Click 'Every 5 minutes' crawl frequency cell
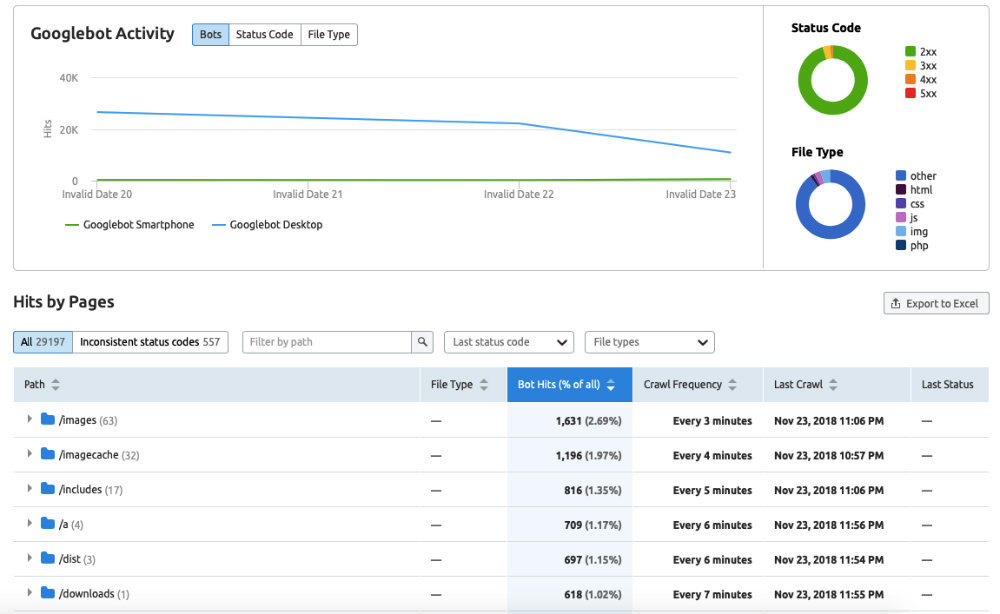Image resolution: width=1000 pixels, height=614 pixels. click(712, 490)
